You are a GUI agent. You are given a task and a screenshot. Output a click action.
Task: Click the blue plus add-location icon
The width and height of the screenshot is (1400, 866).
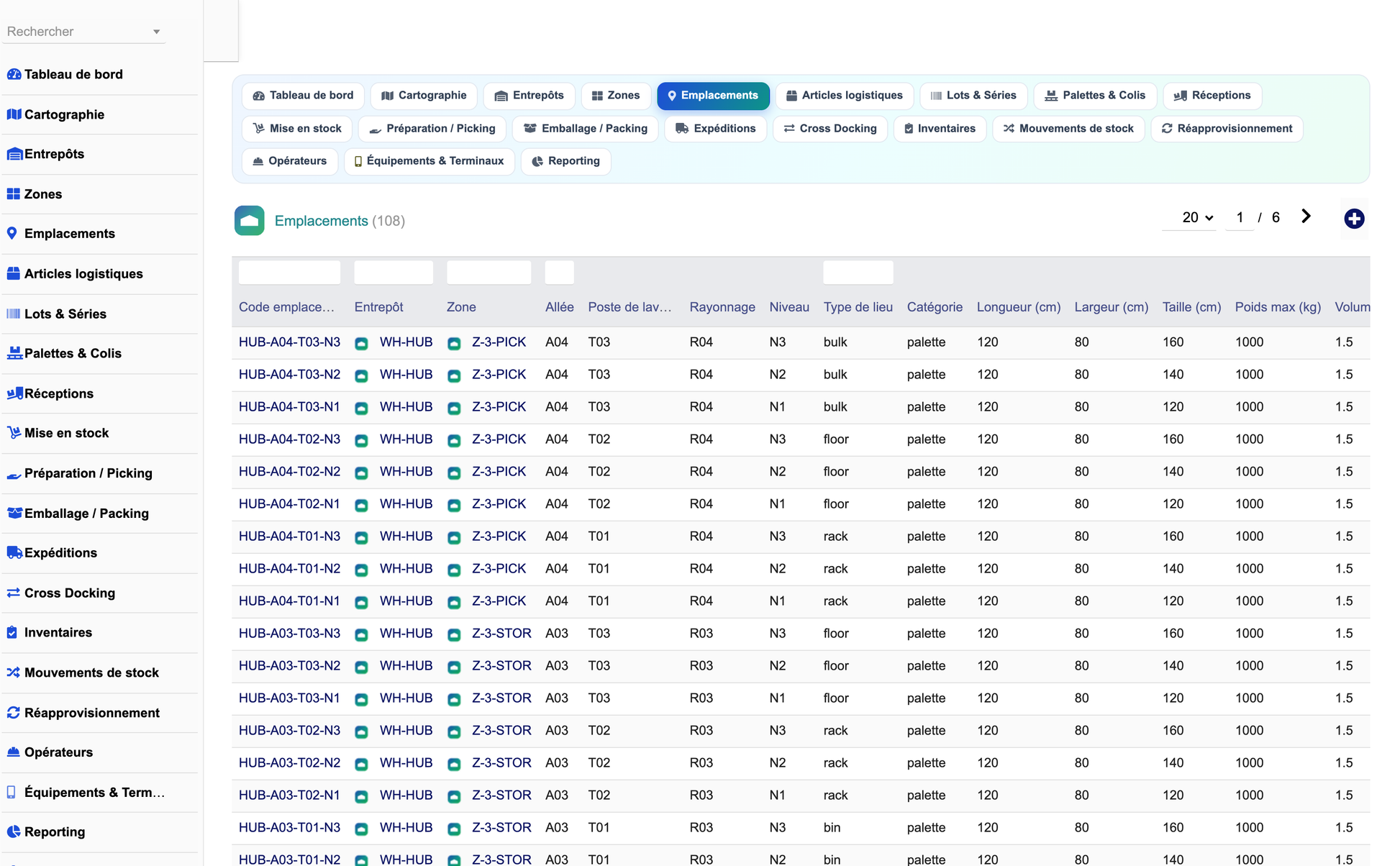coord(1354,219)
